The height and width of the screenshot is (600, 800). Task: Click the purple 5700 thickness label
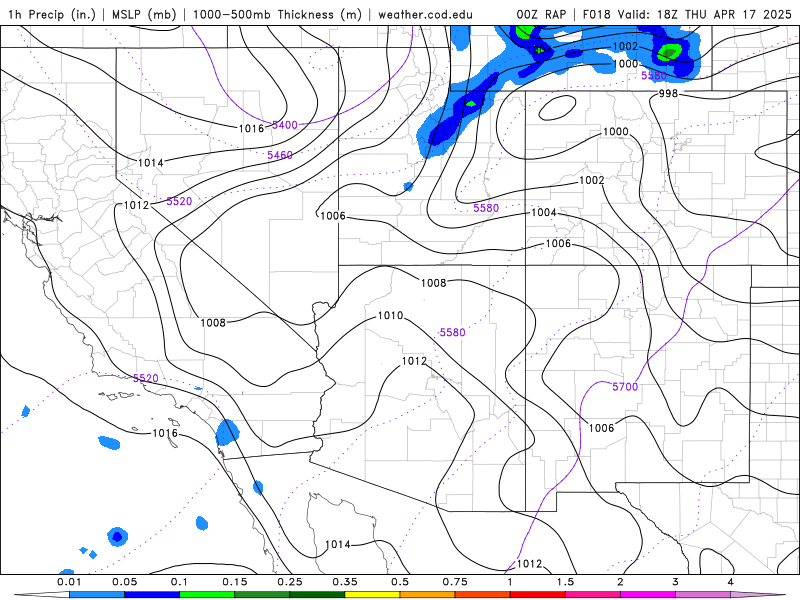626,387
